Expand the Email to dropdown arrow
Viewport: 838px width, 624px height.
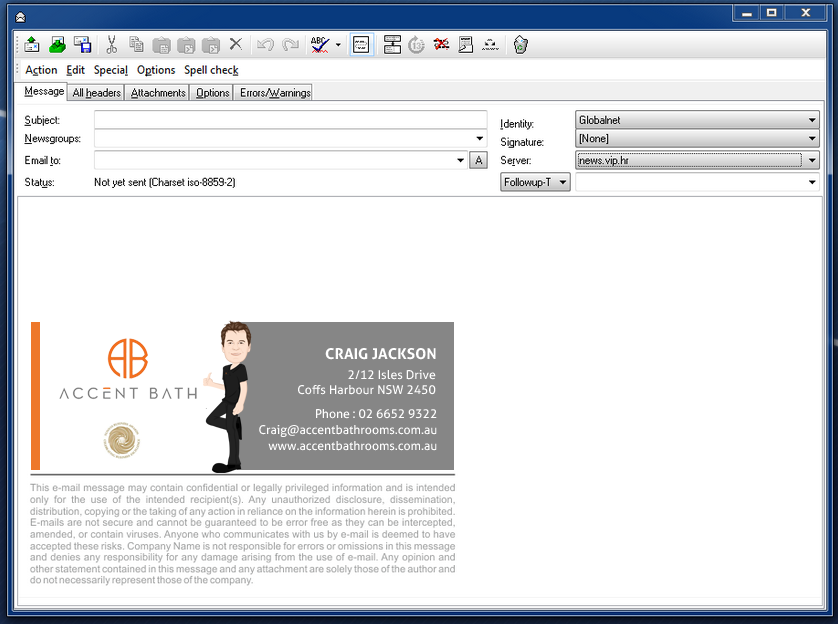(461, 160)
